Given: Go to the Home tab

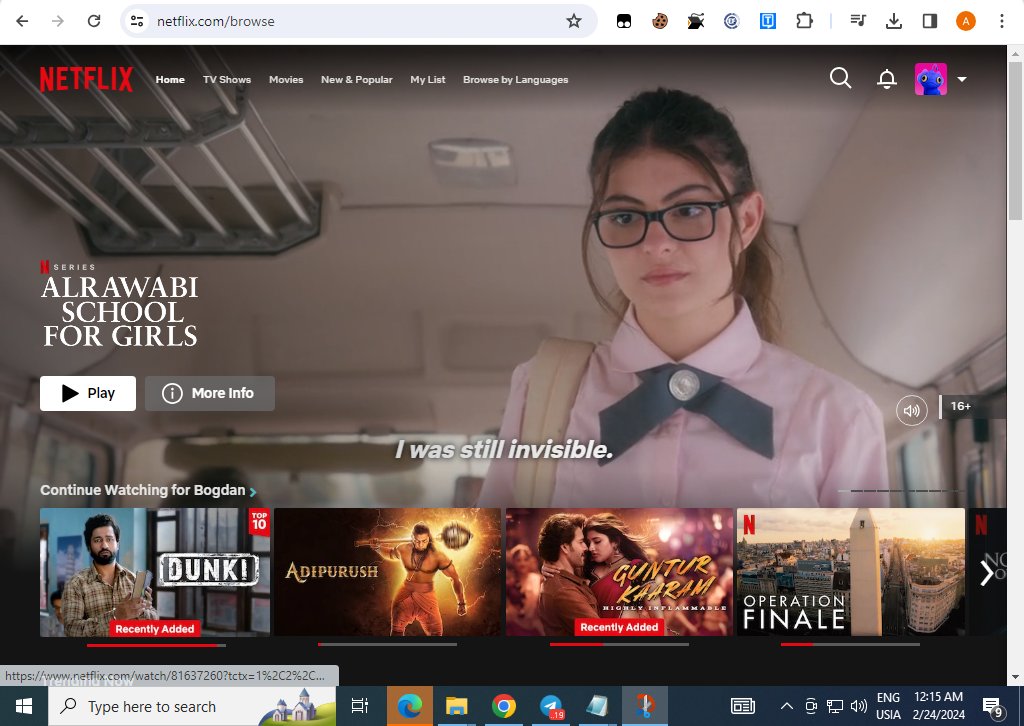Looking at the screenshot, I should tap(170, 80).
